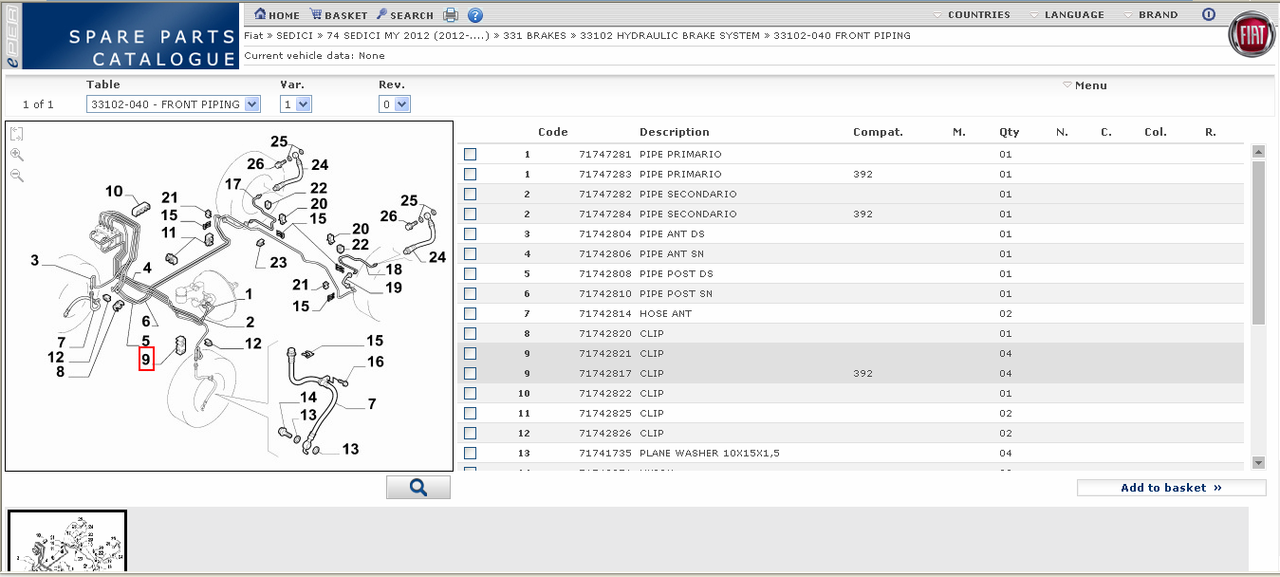Screen dimensions: 1280x577
Task: Click callout 23 in the diagram
Action: click(x=278, y=263)
